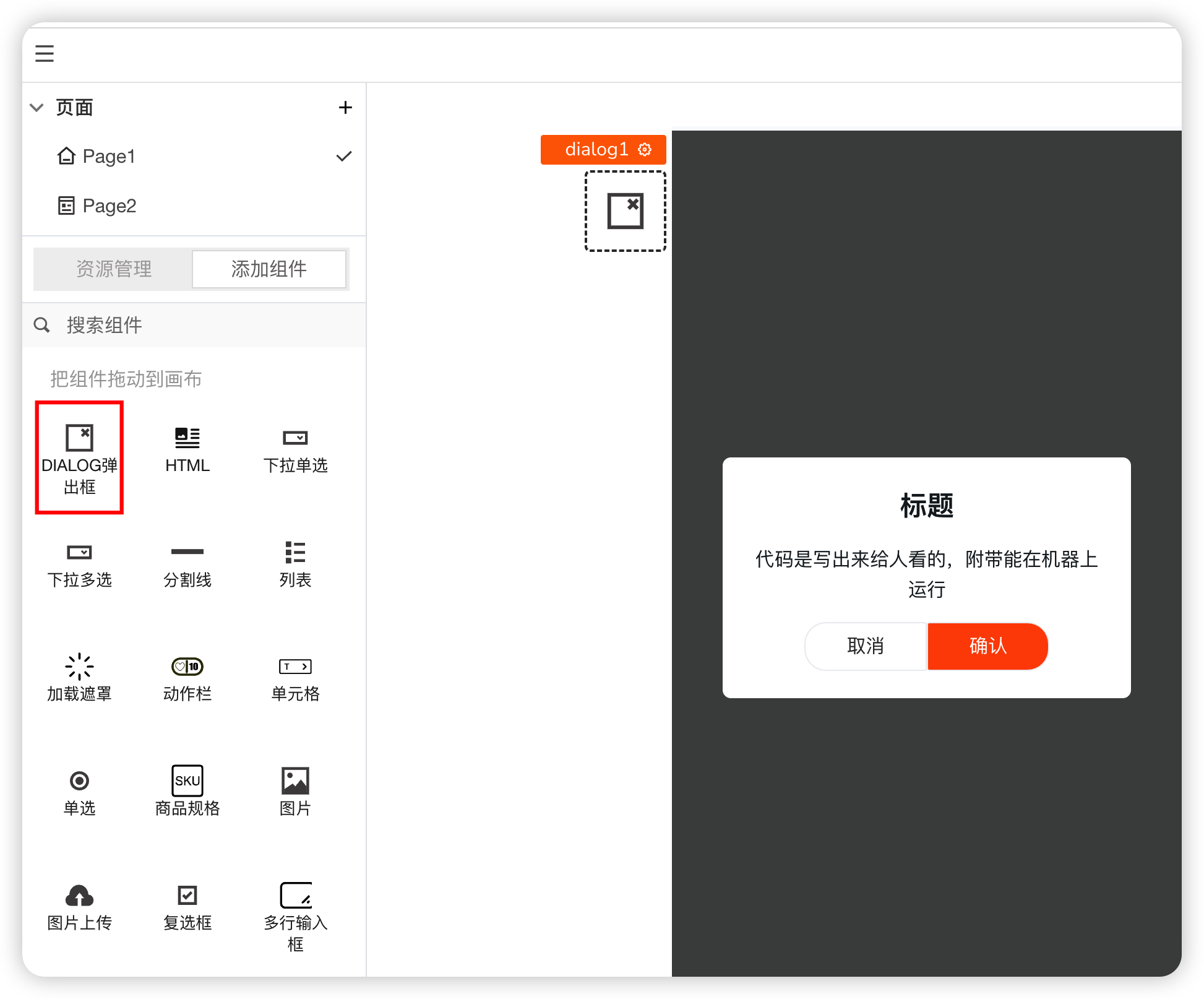Choose the 图片上传 cloud upload component
Image resolution: width=1204 pixels, height=999 pixels.
[x=79, y=895]
